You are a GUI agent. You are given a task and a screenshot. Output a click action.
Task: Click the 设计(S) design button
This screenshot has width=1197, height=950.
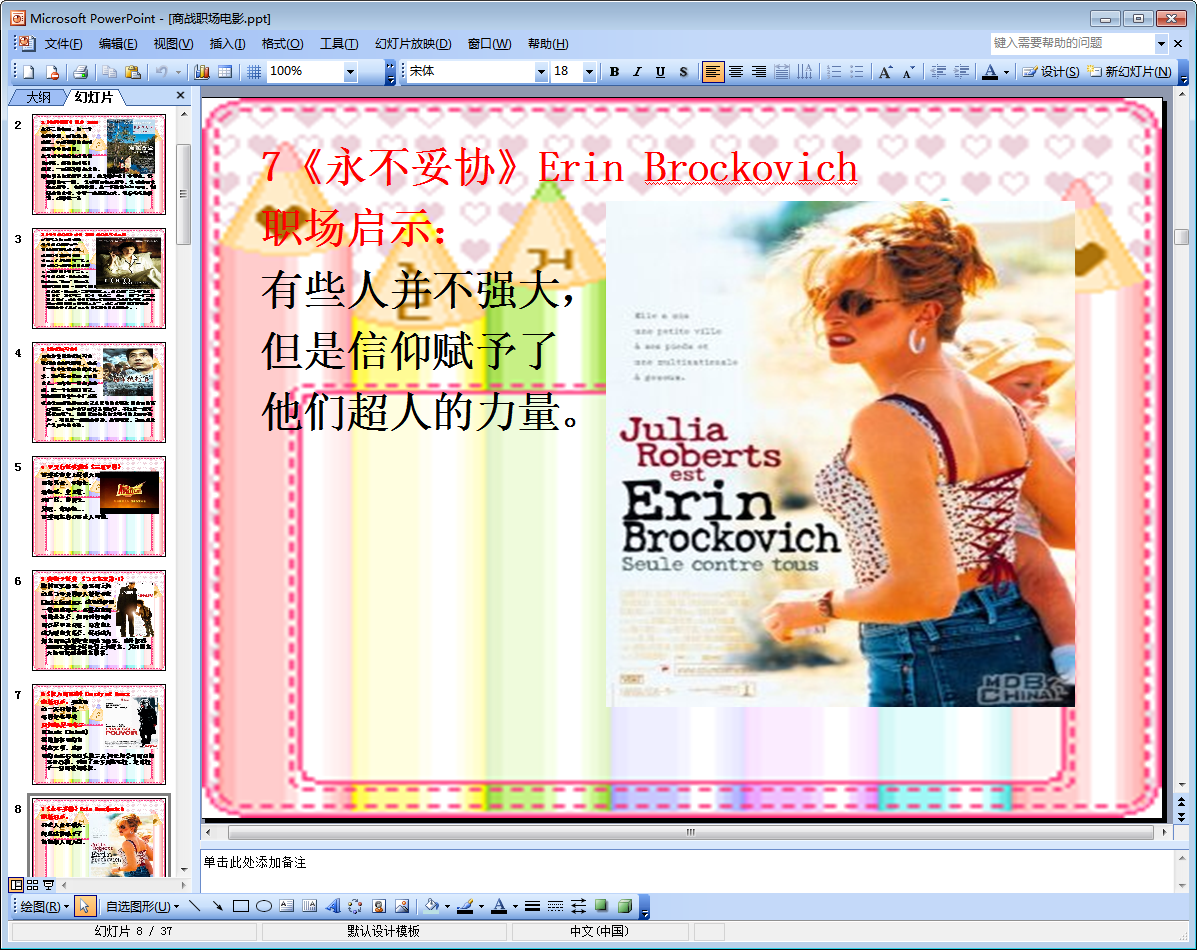(x=1051, y=72)
